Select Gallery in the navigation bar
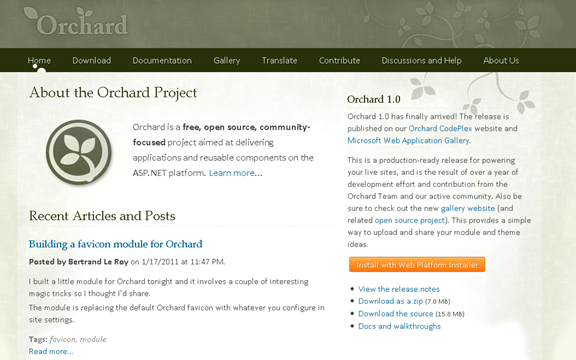This screenshot has width=576, height=360. 227,61
